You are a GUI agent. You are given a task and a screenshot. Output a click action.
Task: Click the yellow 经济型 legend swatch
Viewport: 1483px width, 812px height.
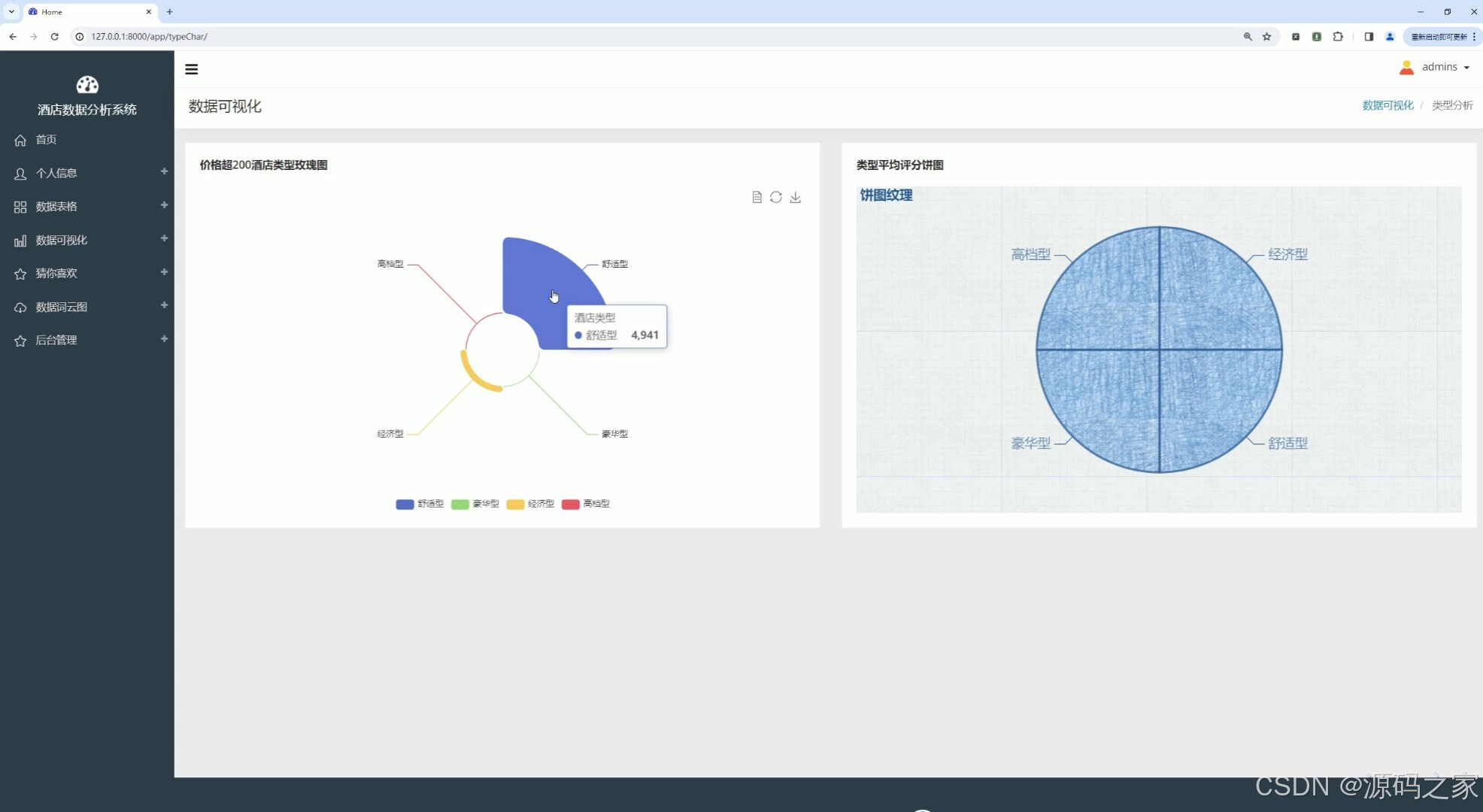[515, 504]
